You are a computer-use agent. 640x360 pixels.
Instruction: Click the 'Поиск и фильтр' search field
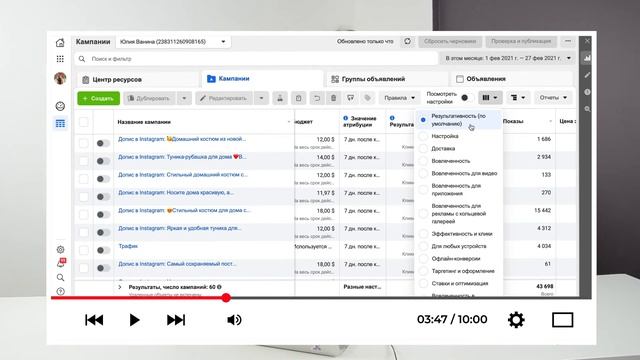(256, 59)
